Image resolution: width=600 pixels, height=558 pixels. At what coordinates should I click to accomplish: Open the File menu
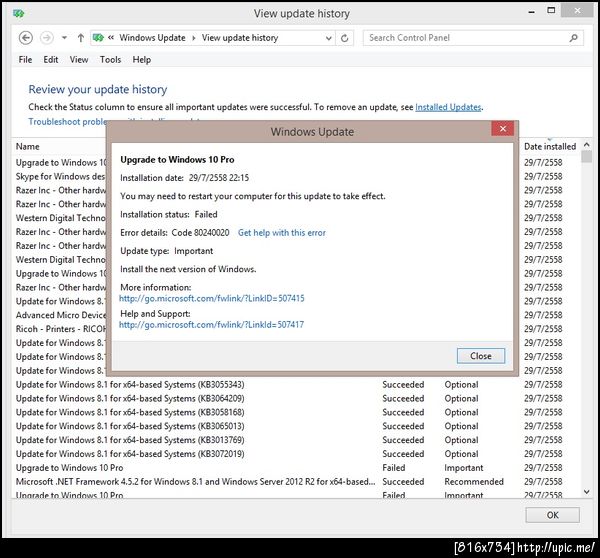25,60
